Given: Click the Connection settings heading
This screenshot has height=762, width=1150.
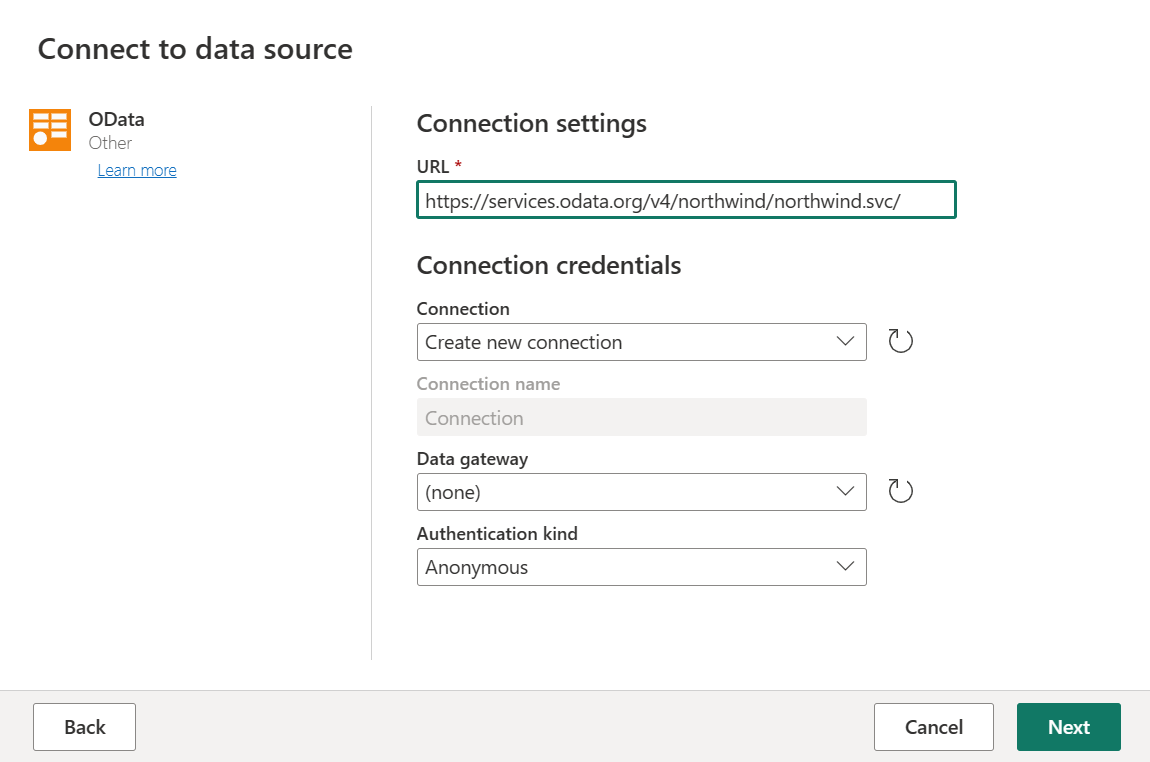Looking at the screenshot, I should coord(531,123).
